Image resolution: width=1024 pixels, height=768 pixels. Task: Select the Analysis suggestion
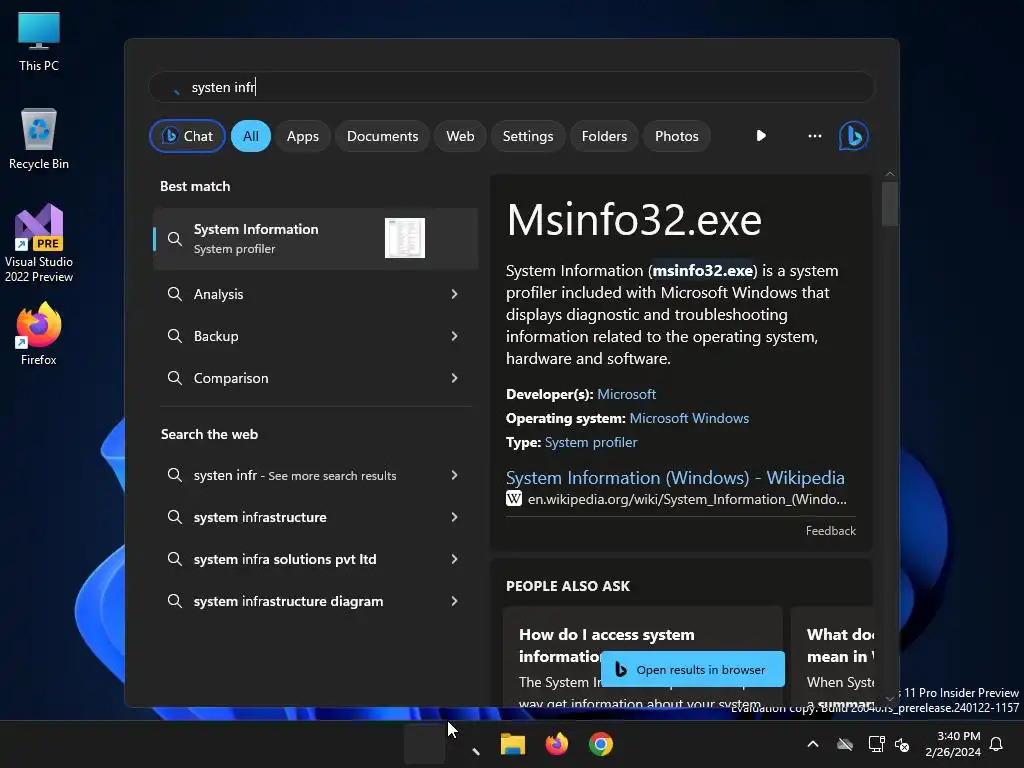coord(315,294)
